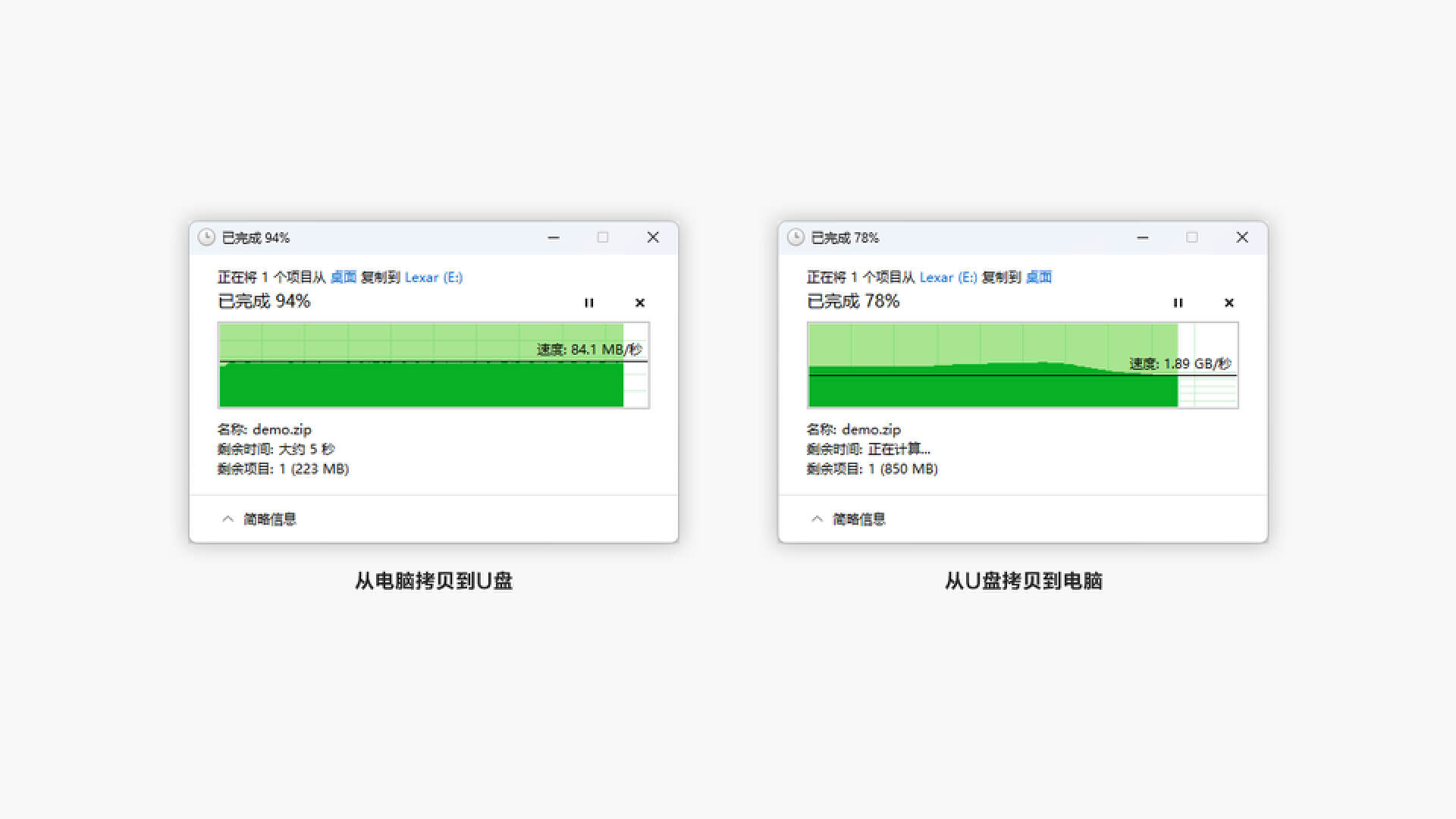Close the 已完成 94% dialog window
Image resolution: width=1456 pixels, height=819 pixels.
click(653, 237)
